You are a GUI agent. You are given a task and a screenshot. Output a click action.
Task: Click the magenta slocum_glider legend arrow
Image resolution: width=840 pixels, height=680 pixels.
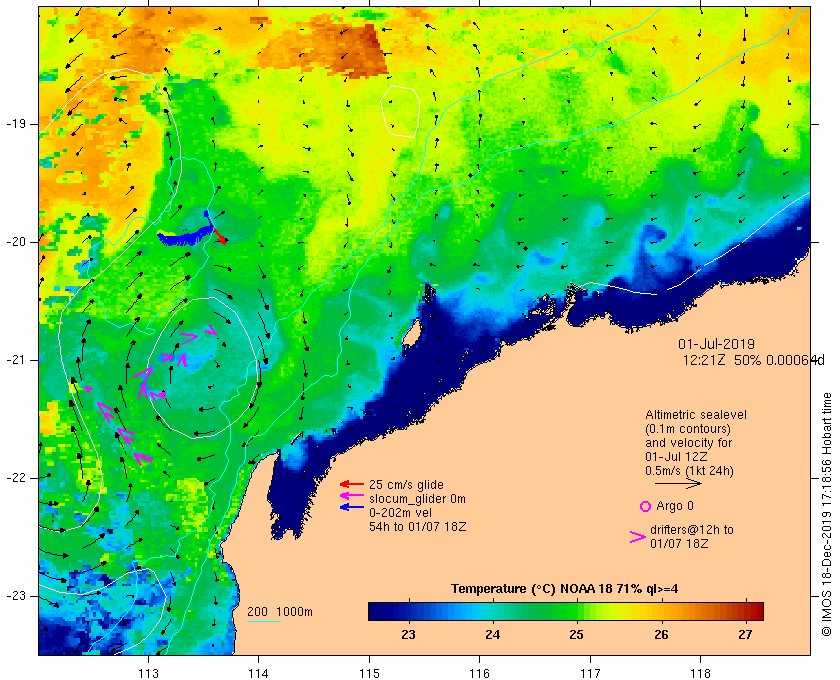351,496
